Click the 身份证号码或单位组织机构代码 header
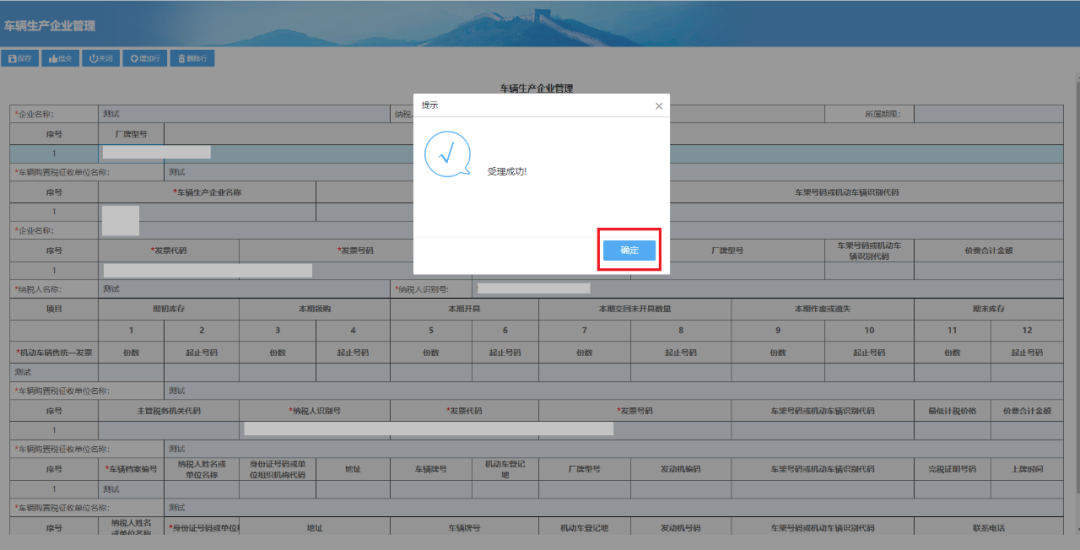Screen dimensions: 1080x550 (x=278, y=469)
